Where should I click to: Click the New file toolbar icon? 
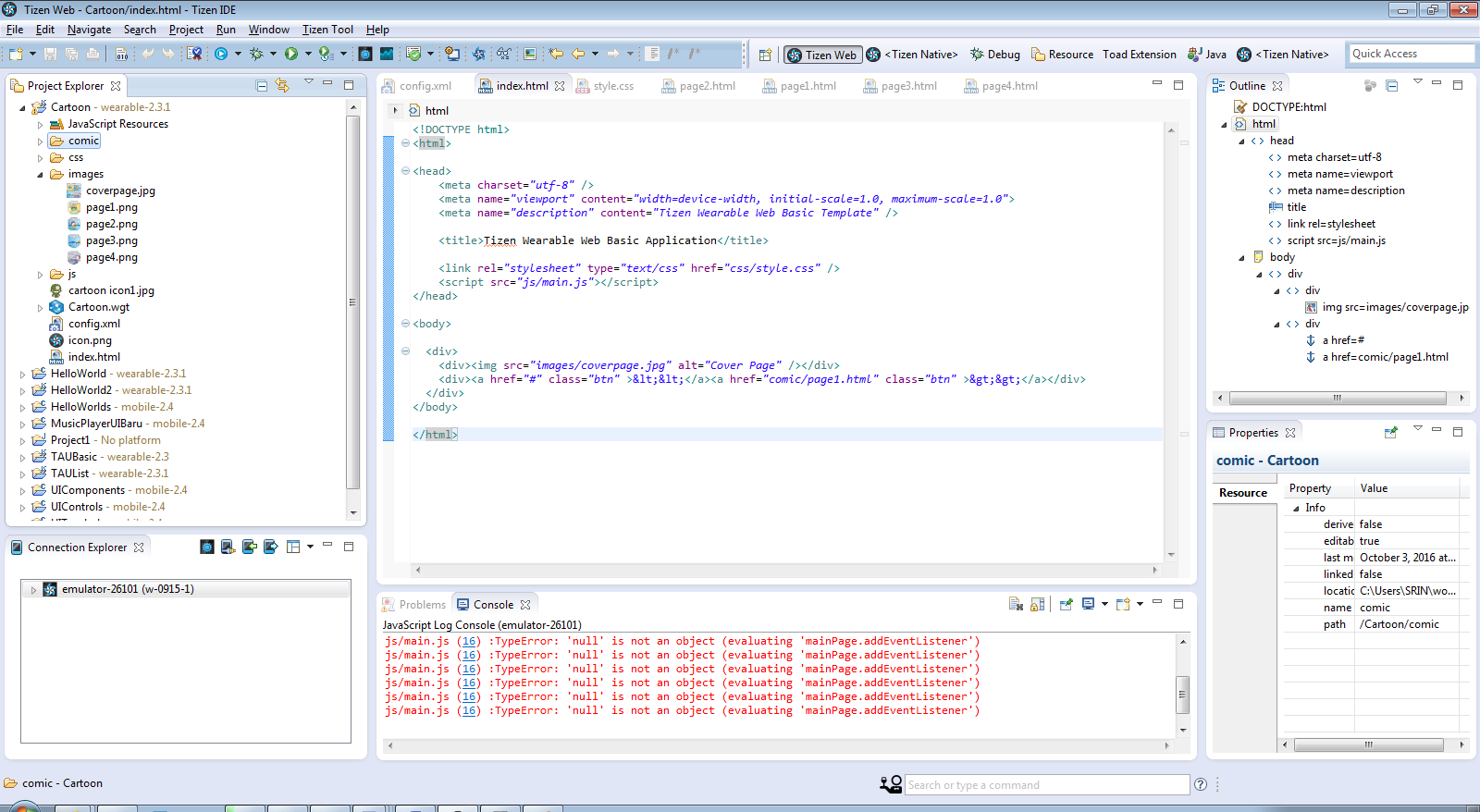click(x=16, y=54)
